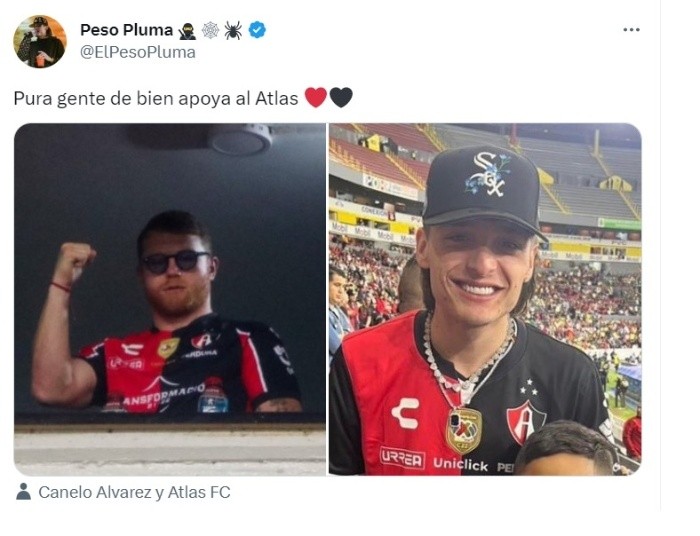Click the gold medallion on necklace
The image size is (700, 536).
(x=464, y=430)
